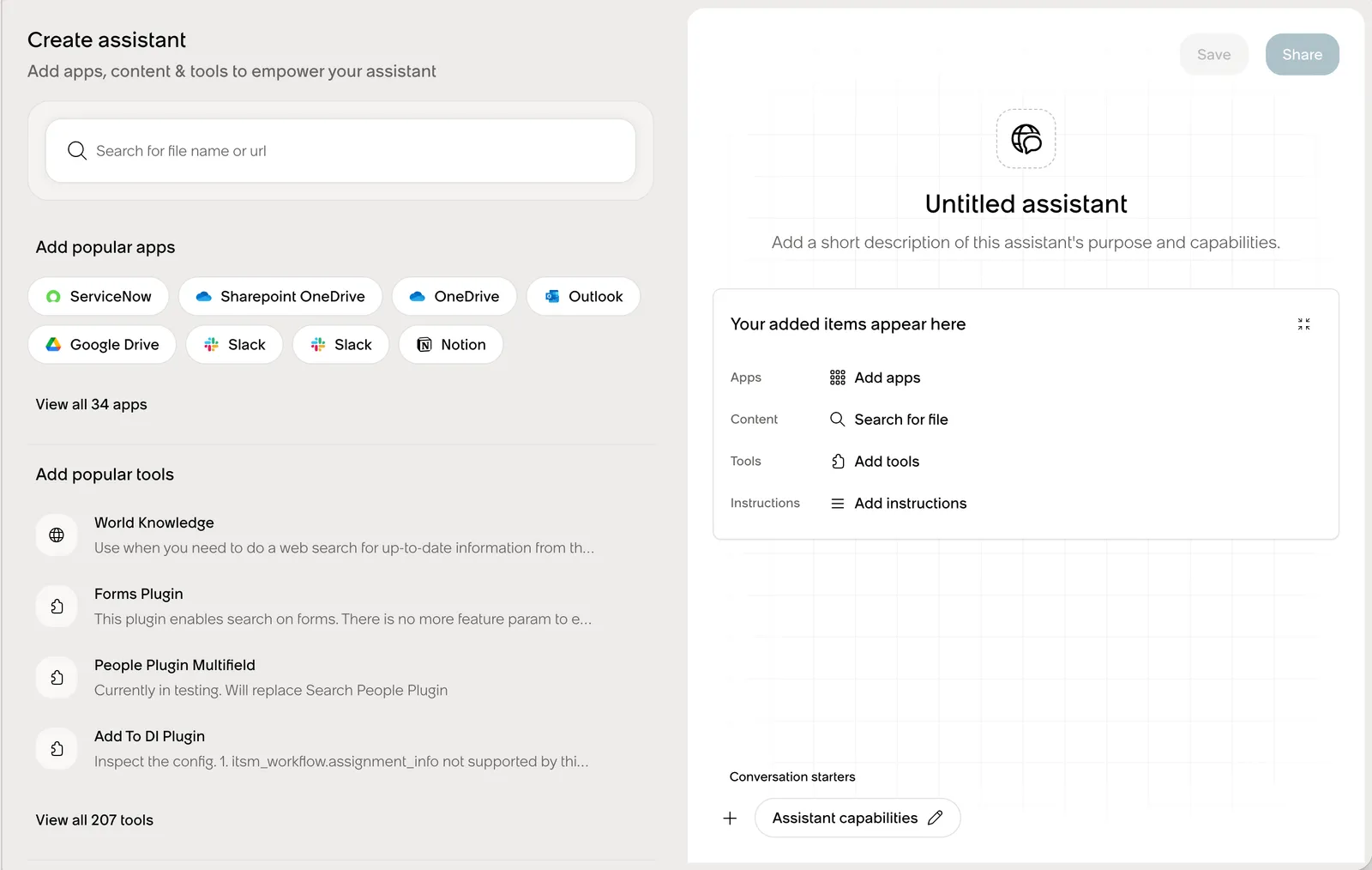Click the Notion logo icon
1372x870 pixels.
[x=424, y=345]
